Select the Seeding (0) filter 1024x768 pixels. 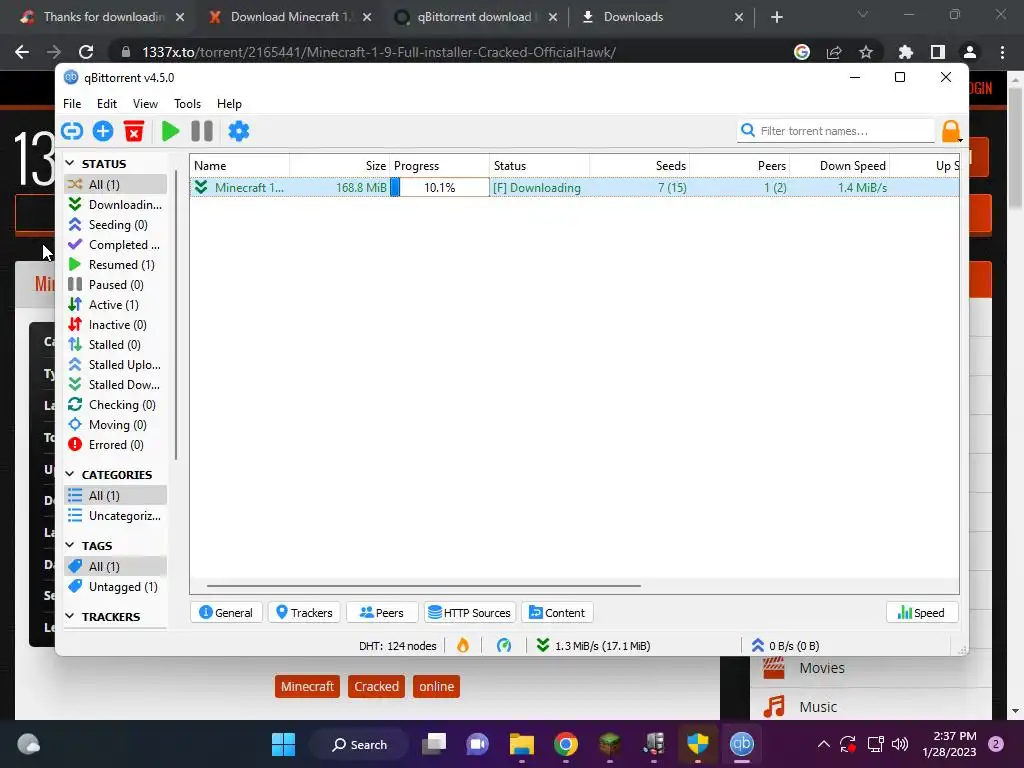click(116, 225)
